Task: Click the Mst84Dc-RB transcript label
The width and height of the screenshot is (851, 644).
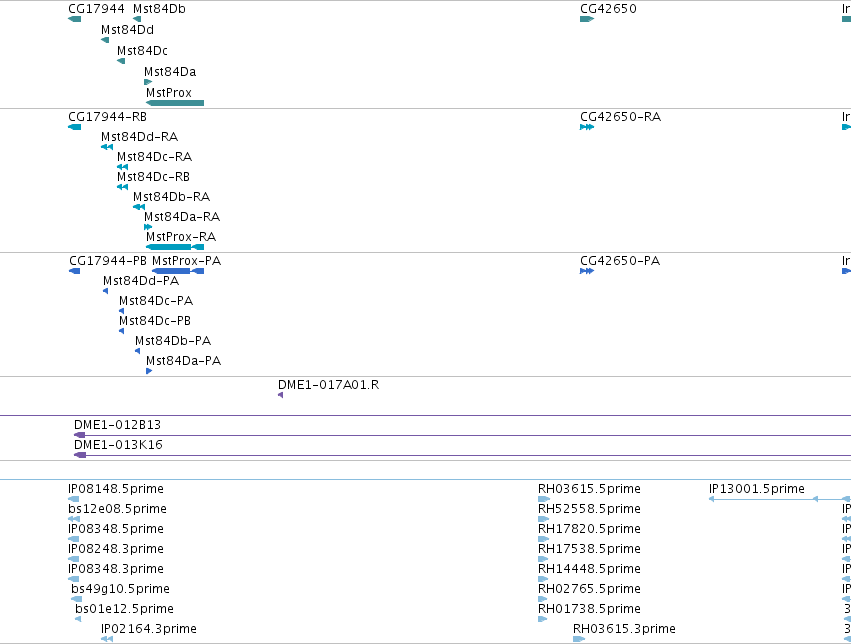Action: click(154, 177)
